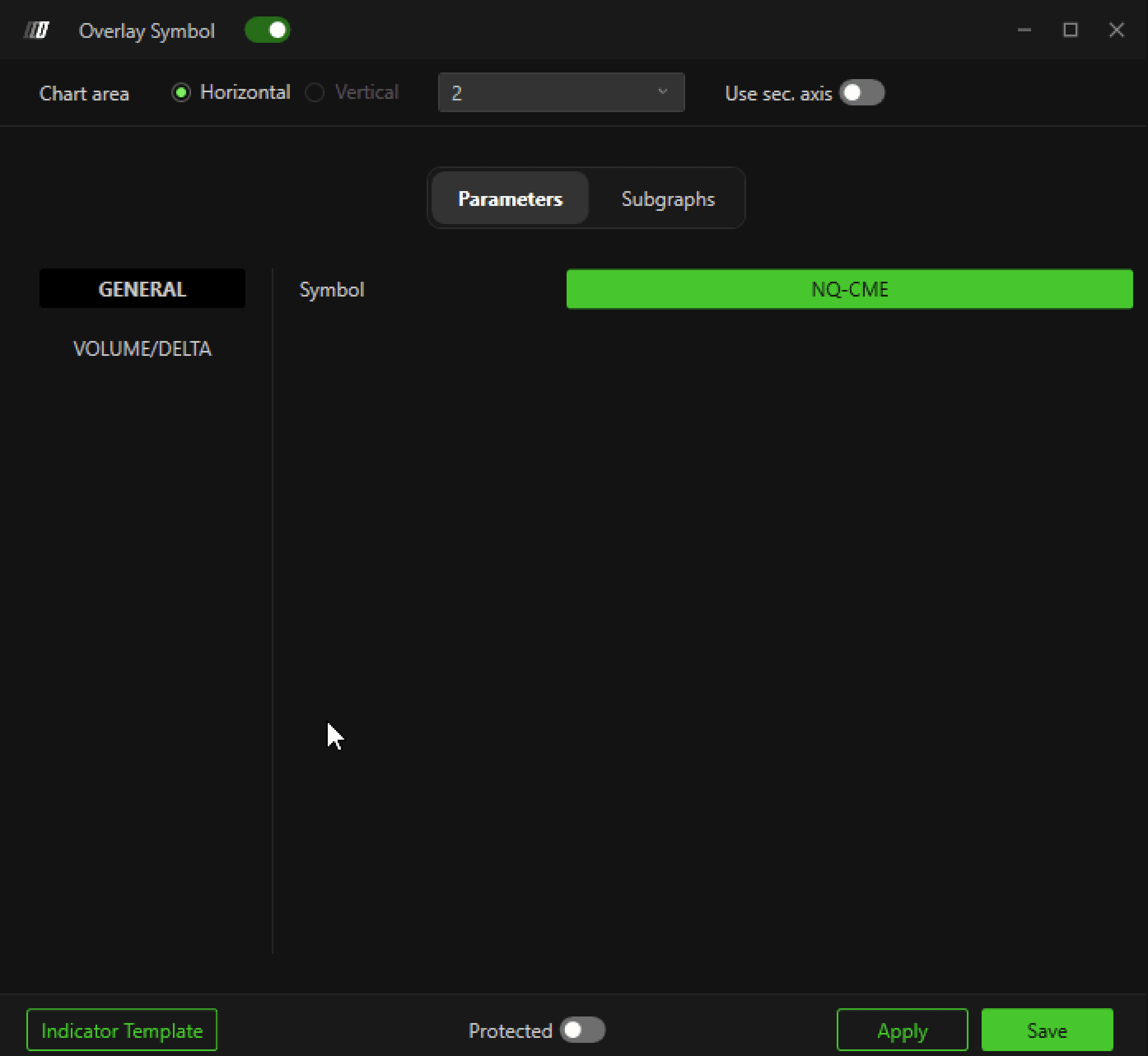This screenshot has width=1148, height=1056.
Task: Close the Overlay Symbol dialog
Action: [1116, 30]
